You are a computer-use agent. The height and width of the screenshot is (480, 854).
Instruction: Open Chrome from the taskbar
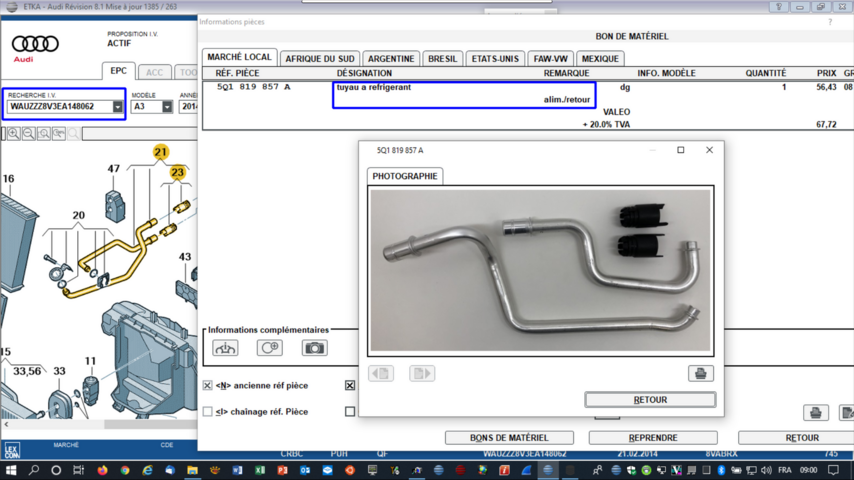click(x=125, y=470)
